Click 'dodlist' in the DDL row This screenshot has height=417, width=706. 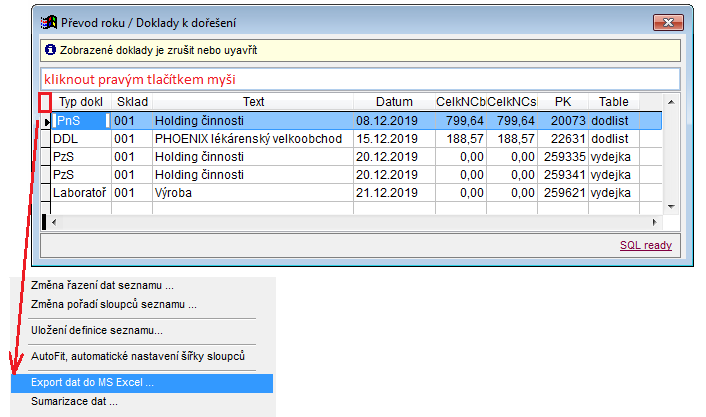tap(610, 139)
